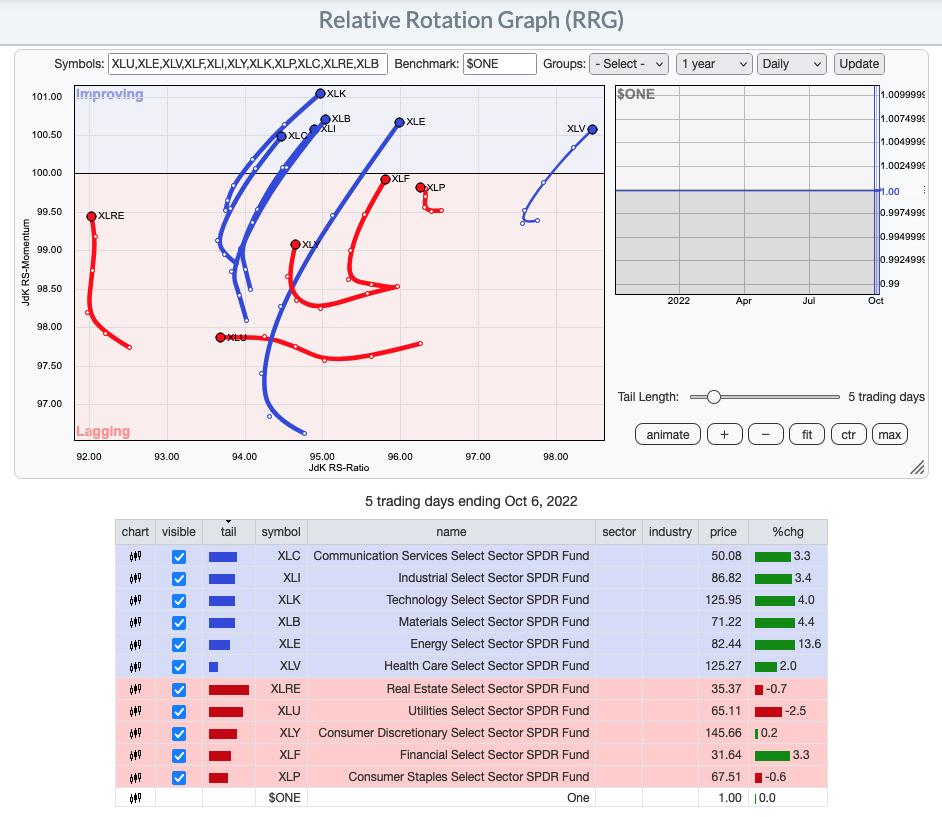Image resolution: width=942 pixels, height=817 pixels.
Task: Sort table by sector column header
Action: pyautogui.click(x=619, y=532)
